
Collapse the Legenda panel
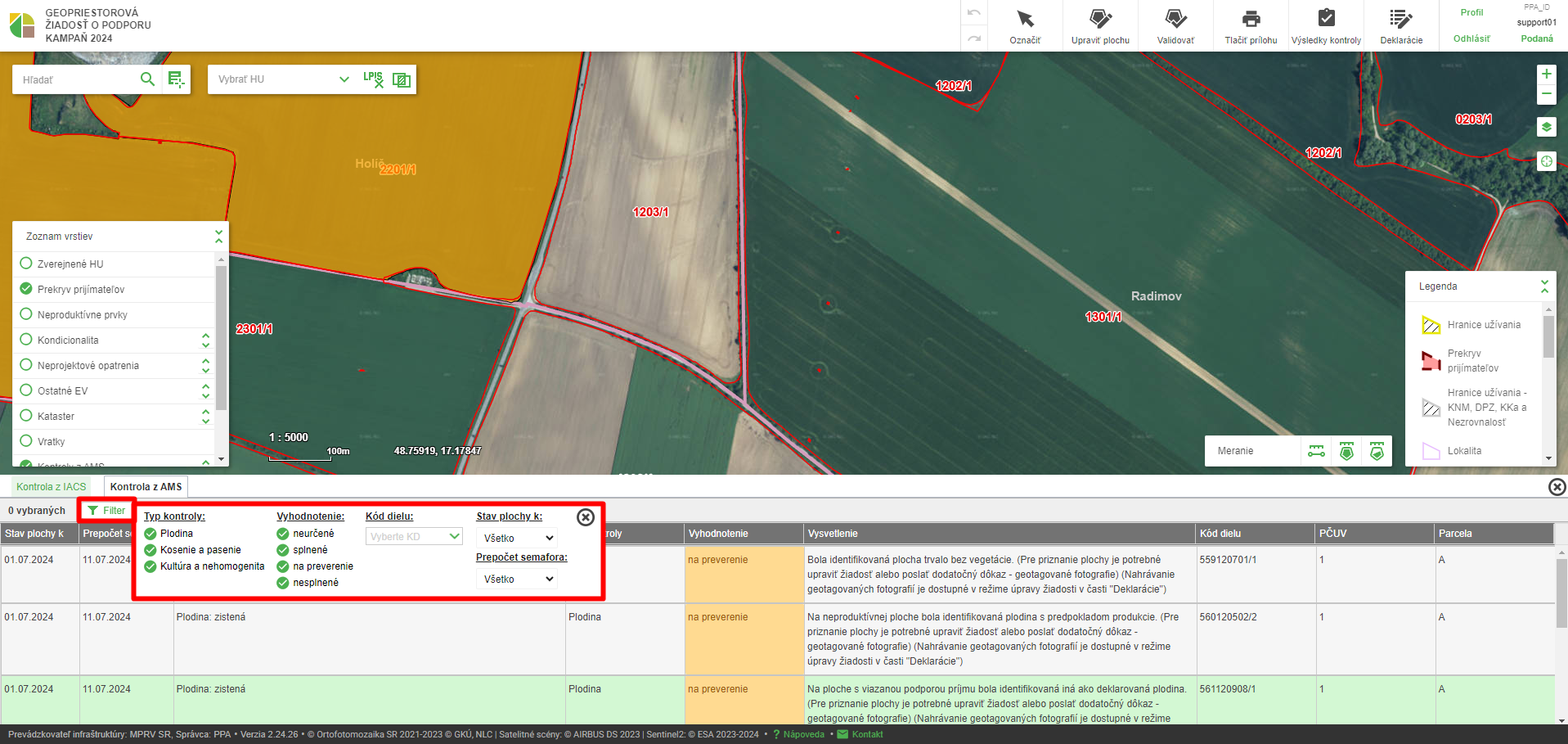tap(1544, 286)
